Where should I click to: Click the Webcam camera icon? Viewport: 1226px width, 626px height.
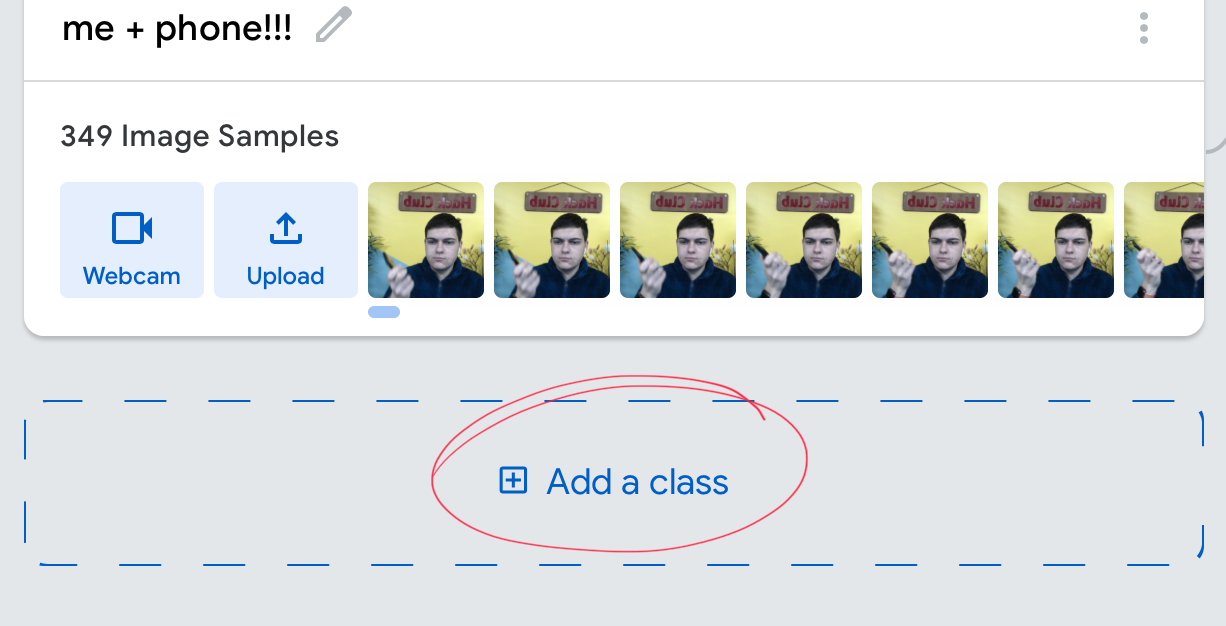[x=132, y=229]
